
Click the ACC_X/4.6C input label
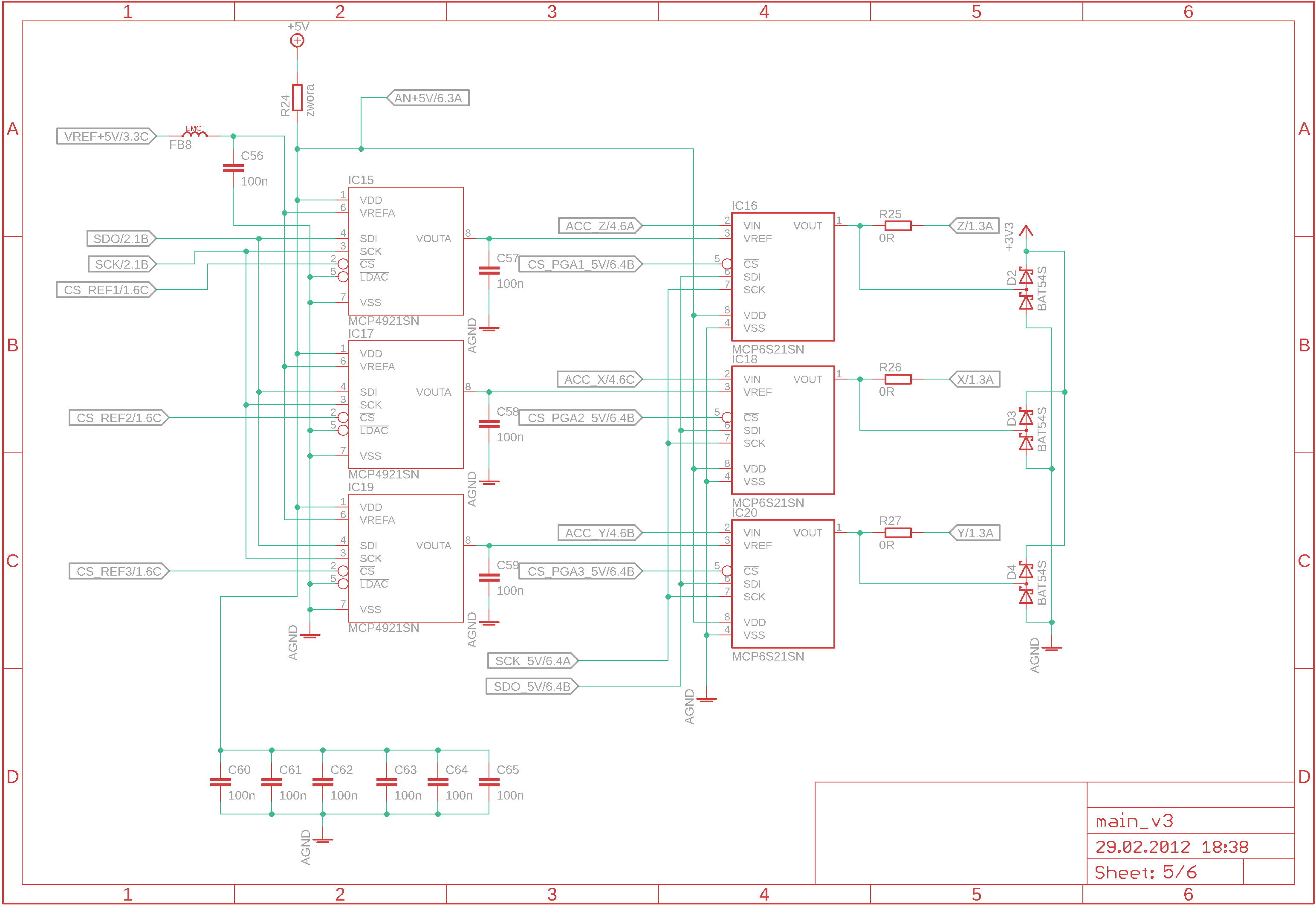coord(599,380)
